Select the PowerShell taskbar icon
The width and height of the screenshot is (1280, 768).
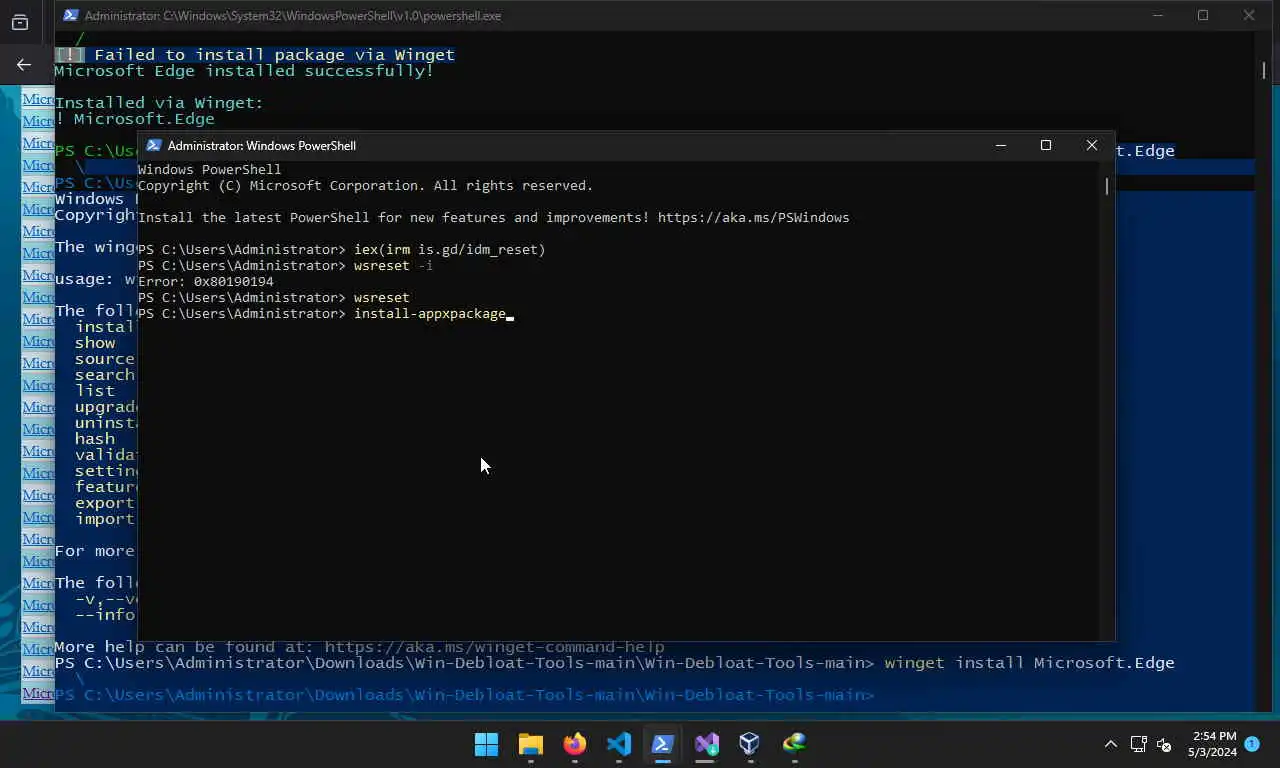(x=662, y=744)
